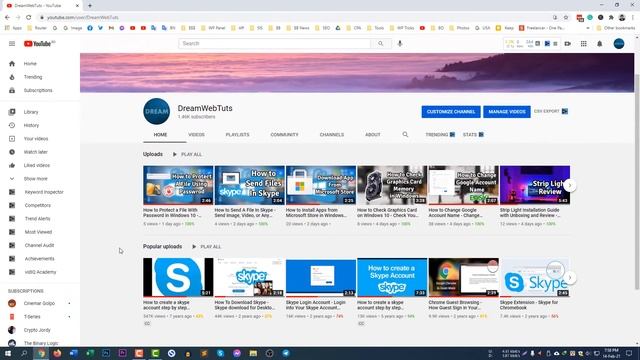Screen dimensions: 640x360
Task: Open the Other bookmarks folder
Action: 615,28
